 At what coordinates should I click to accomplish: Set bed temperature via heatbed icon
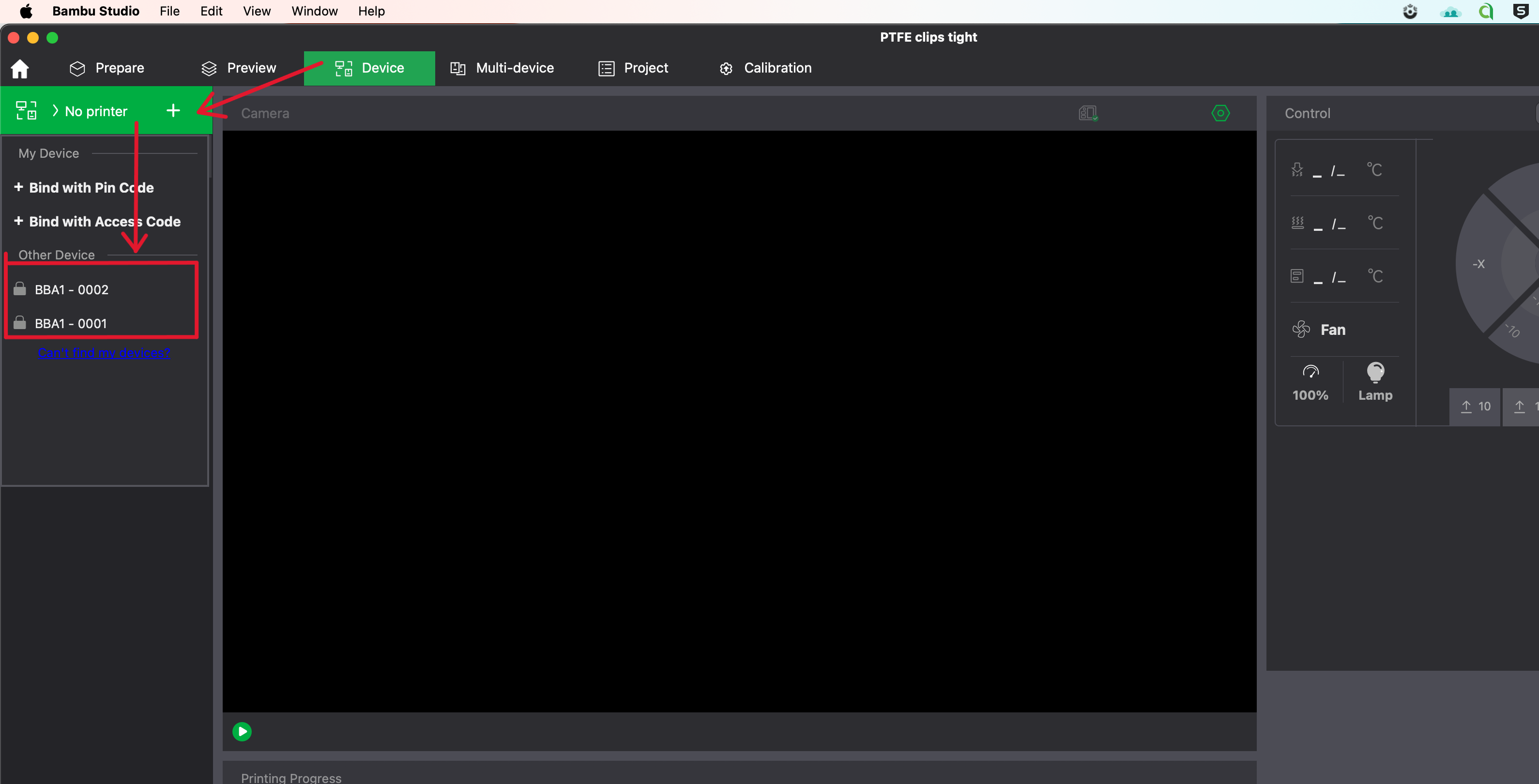[x=1297, y=222]
